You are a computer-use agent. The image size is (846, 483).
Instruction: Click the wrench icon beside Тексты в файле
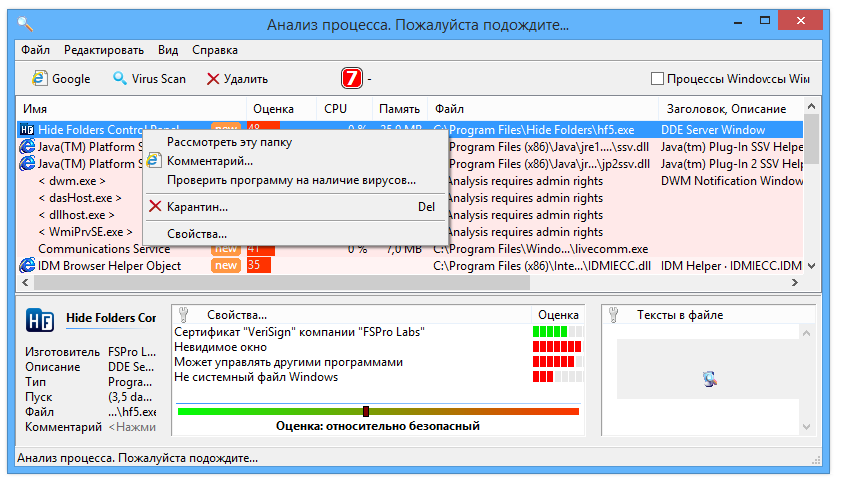(613, 315)
